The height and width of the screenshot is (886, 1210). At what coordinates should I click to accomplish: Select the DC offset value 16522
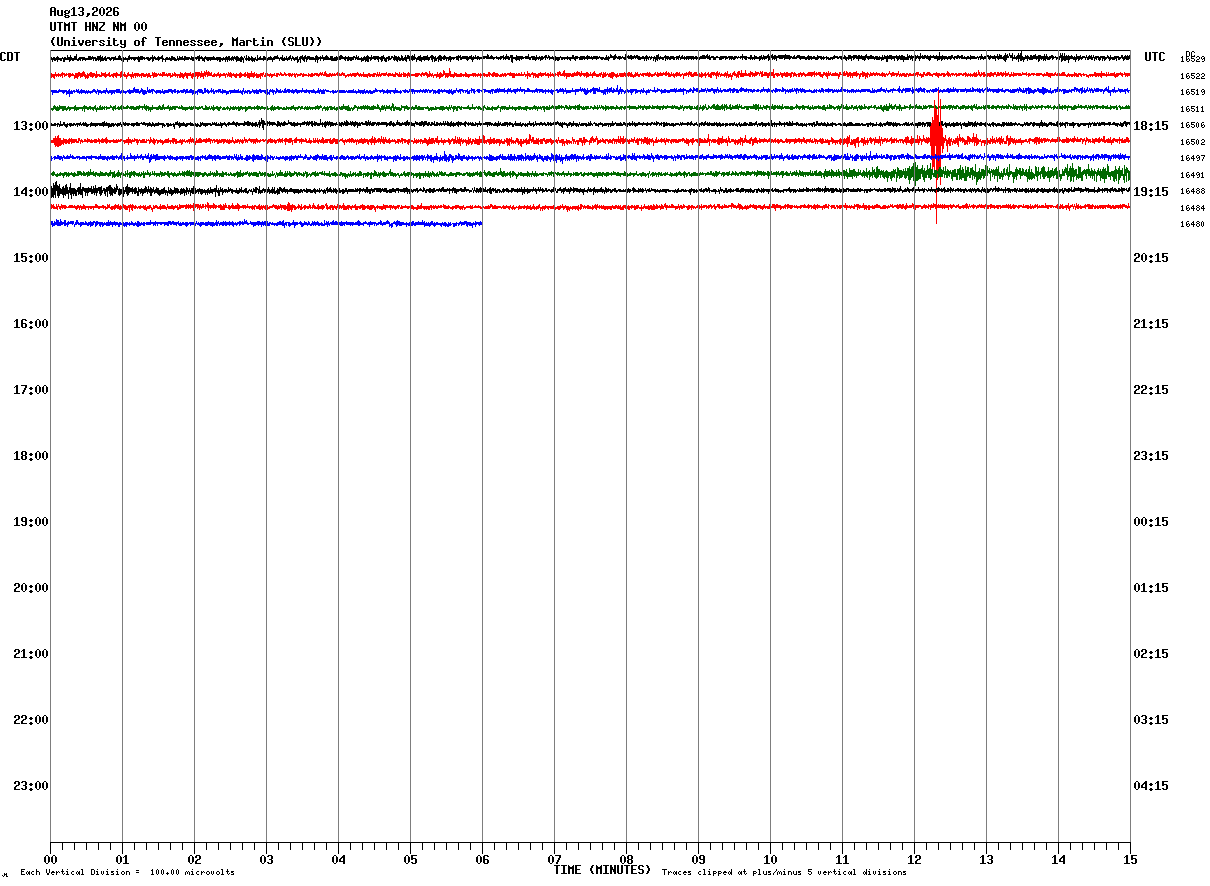point(1192,76)
